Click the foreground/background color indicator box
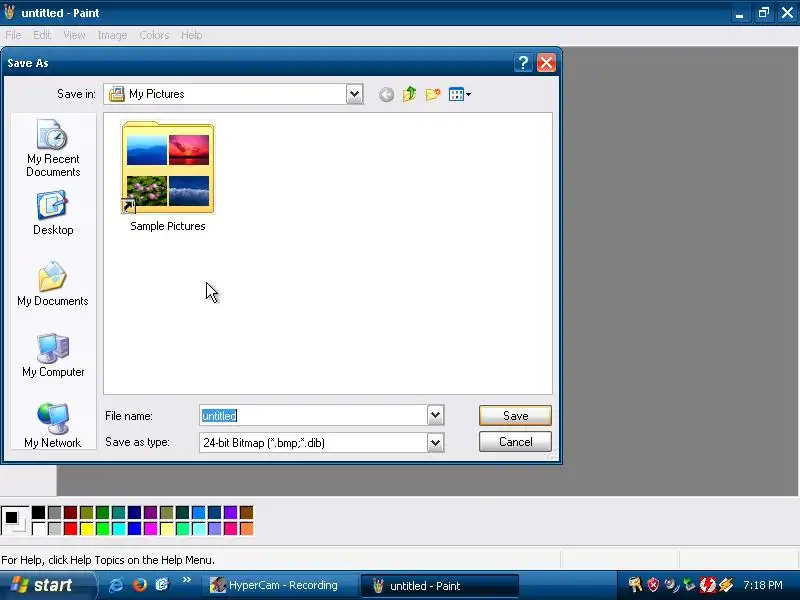This screenshot has height=600, width=800. pos(15,520)
